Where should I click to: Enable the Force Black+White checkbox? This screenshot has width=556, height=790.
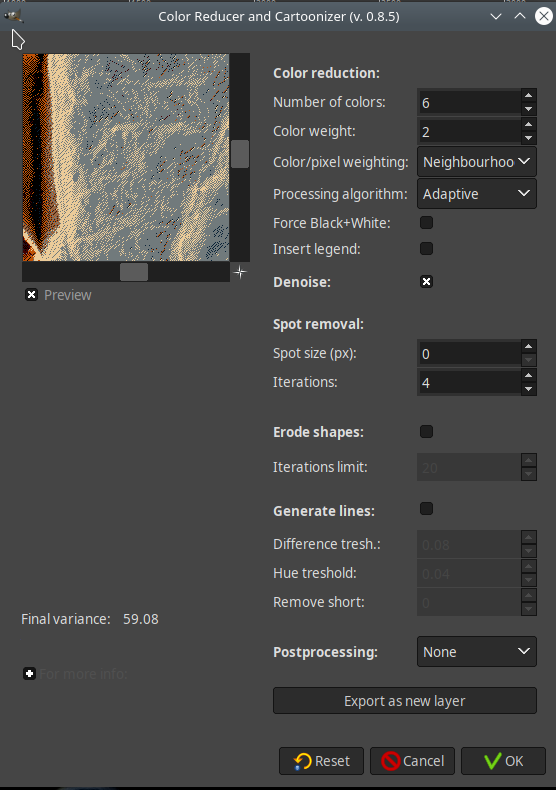(x=427, y=223)
